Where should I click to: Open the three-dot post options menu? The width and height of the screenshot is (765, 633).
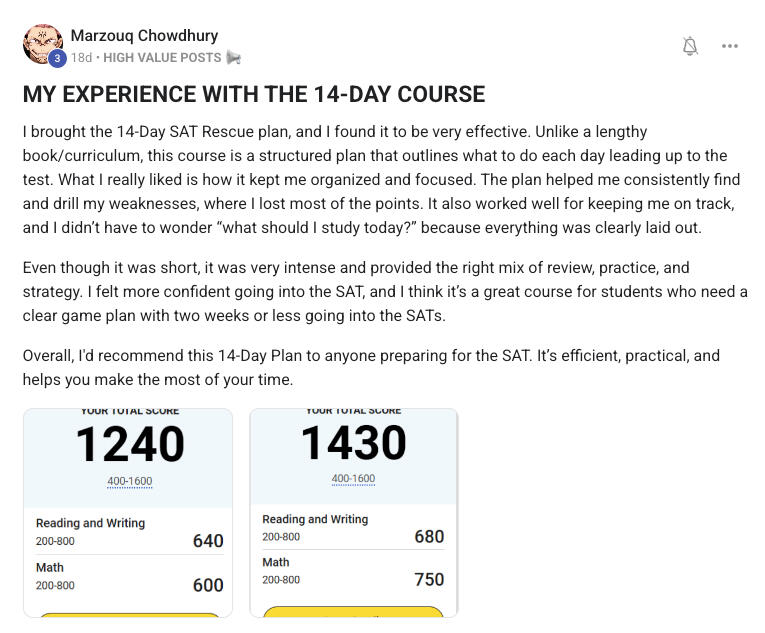click(730, 46)
